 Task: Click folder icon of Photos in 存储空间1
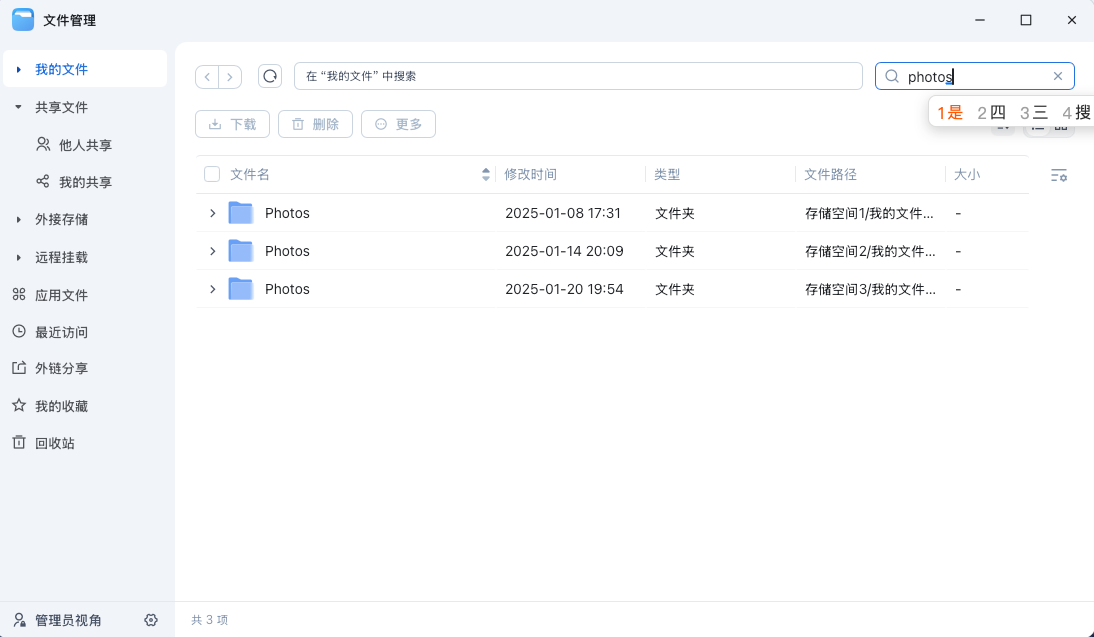pos(241,213)
